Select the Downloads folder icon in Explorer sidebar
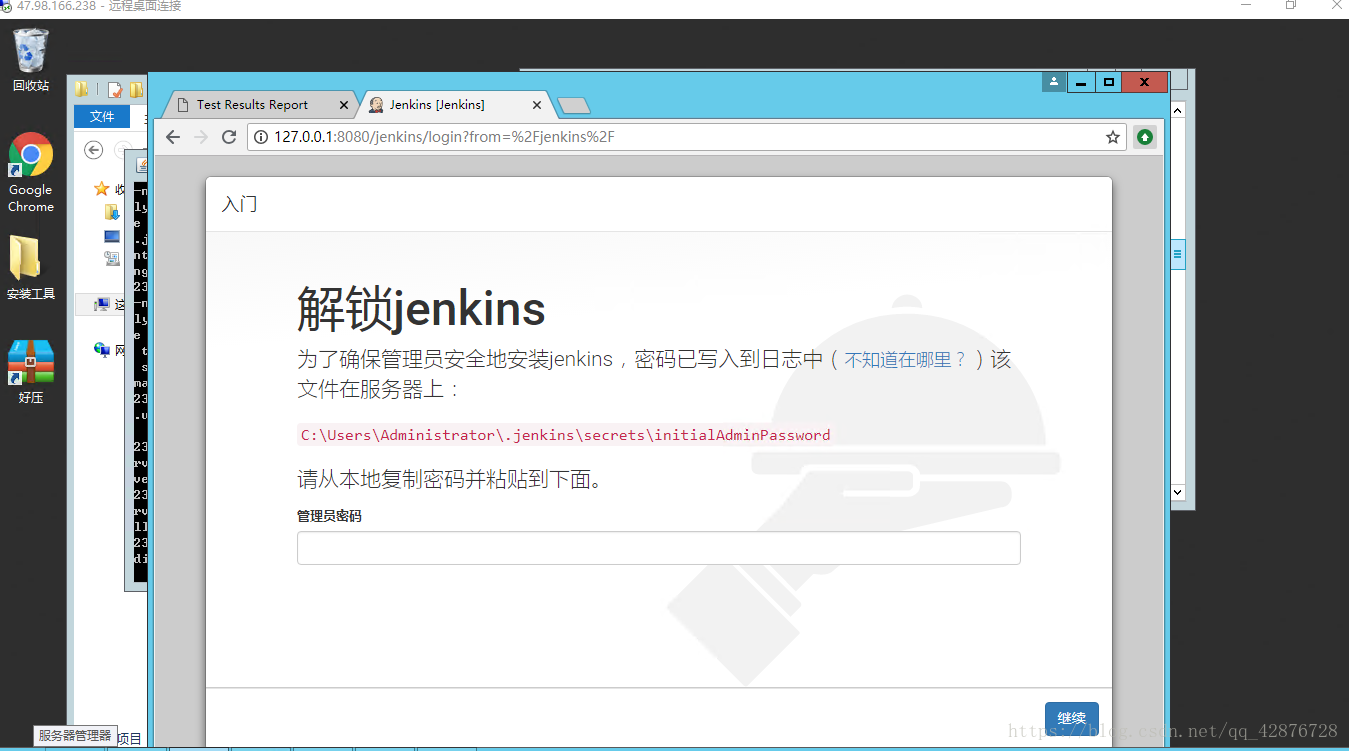1349x751 pixels. click(112, 212)
